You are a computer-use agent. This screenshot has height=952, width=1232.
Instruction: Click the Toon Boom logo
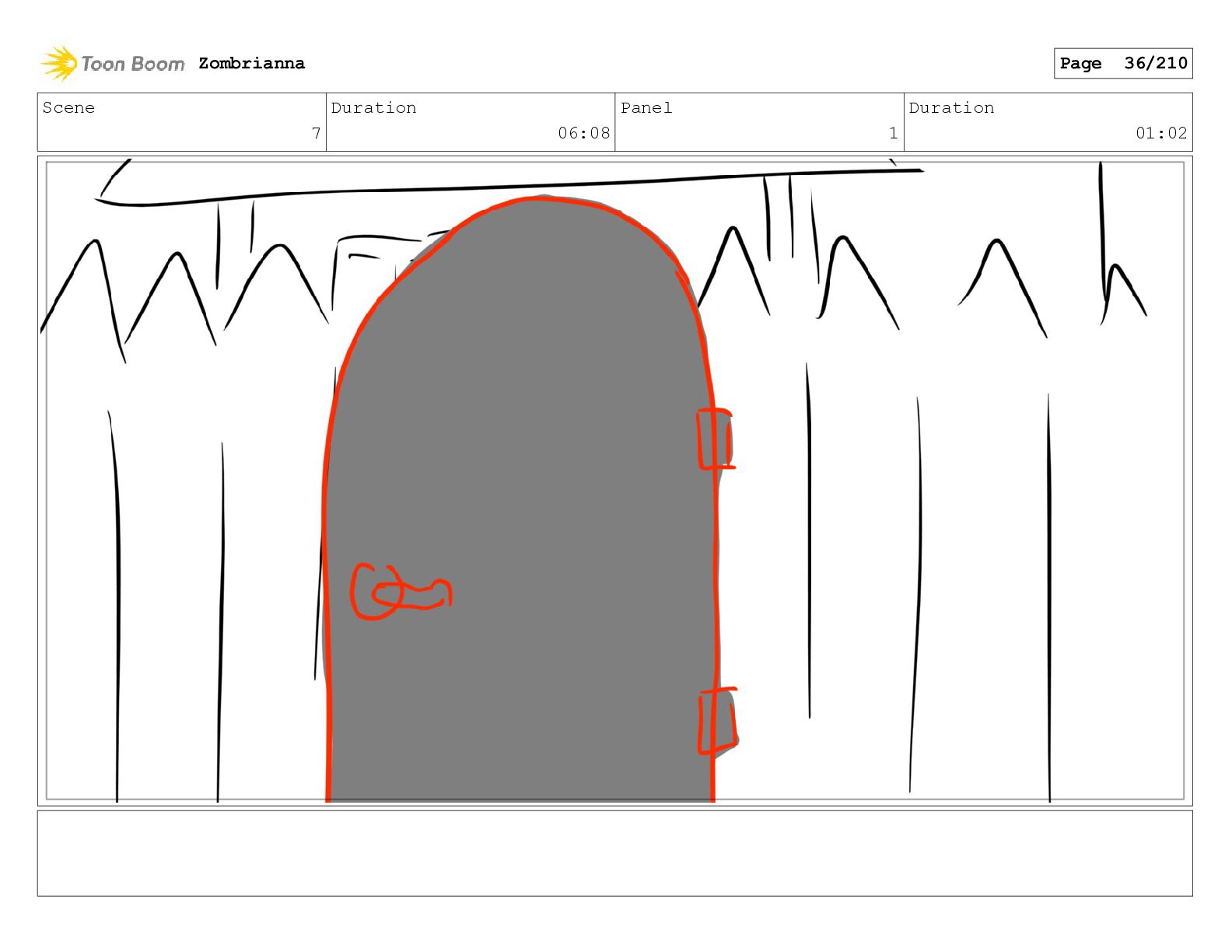[x=113, y=63]
